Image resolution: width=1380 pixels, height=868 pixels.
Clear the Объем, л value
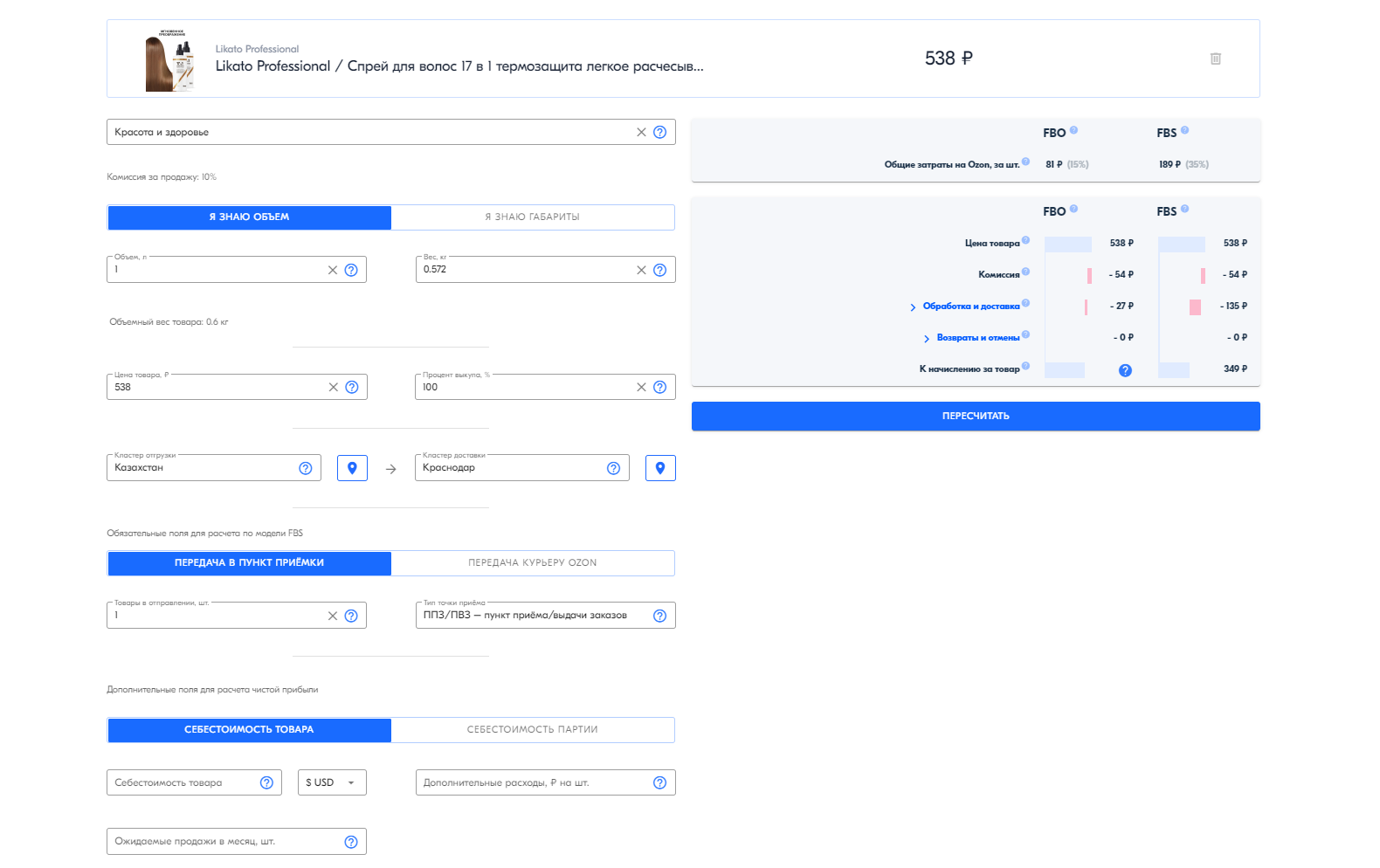click(332, 270)
